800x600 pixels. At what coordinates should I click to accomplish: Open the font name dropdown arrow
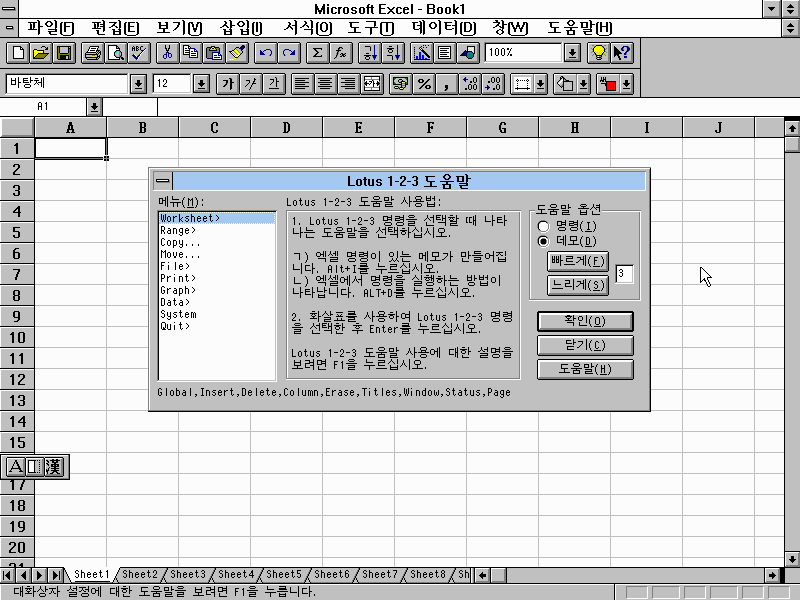pos(138,84)
